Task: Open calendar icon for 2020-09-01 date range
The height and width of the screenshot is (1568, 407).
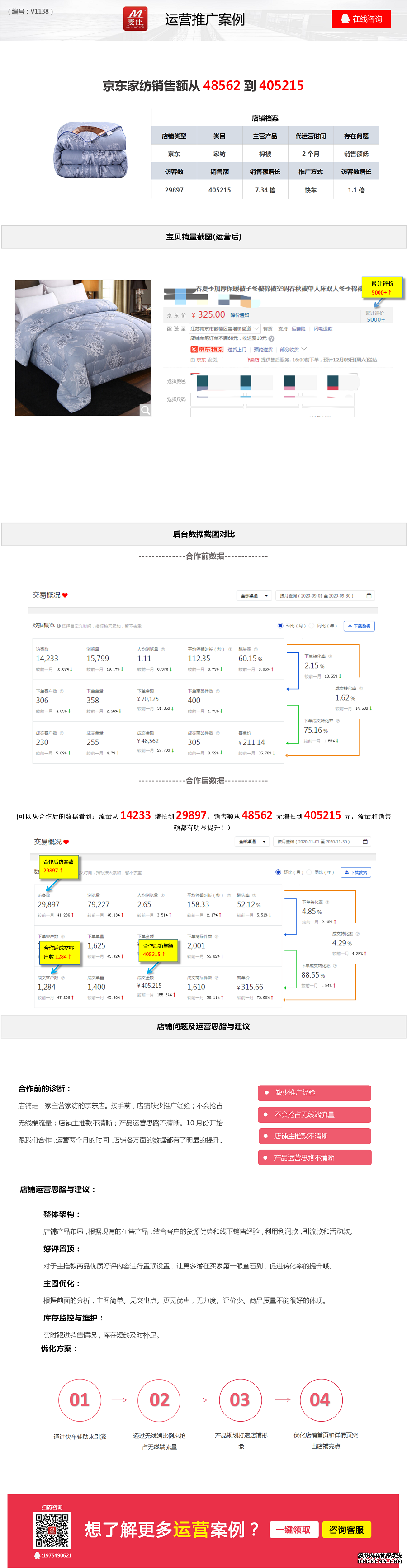Action: pyautogui.click(x=369, y=596)
